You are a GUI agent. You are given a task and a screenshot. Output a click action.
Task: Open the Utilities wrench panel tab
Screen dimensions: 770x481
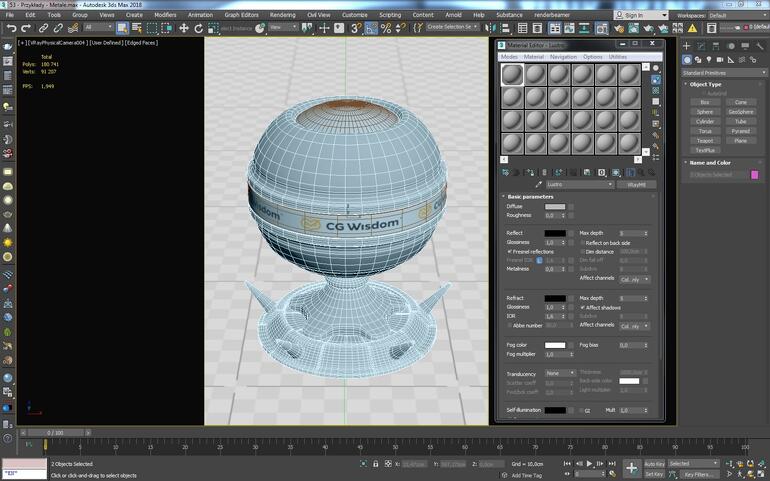(760, 46)
